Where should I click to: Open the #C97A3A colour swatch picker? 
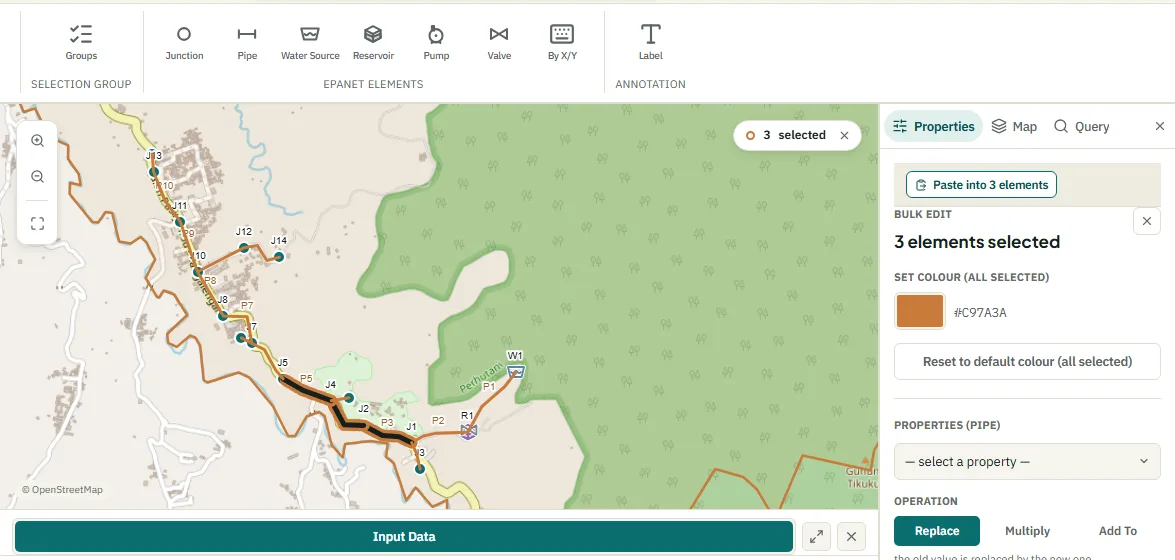pyautogui.click(x=919, y=311)
